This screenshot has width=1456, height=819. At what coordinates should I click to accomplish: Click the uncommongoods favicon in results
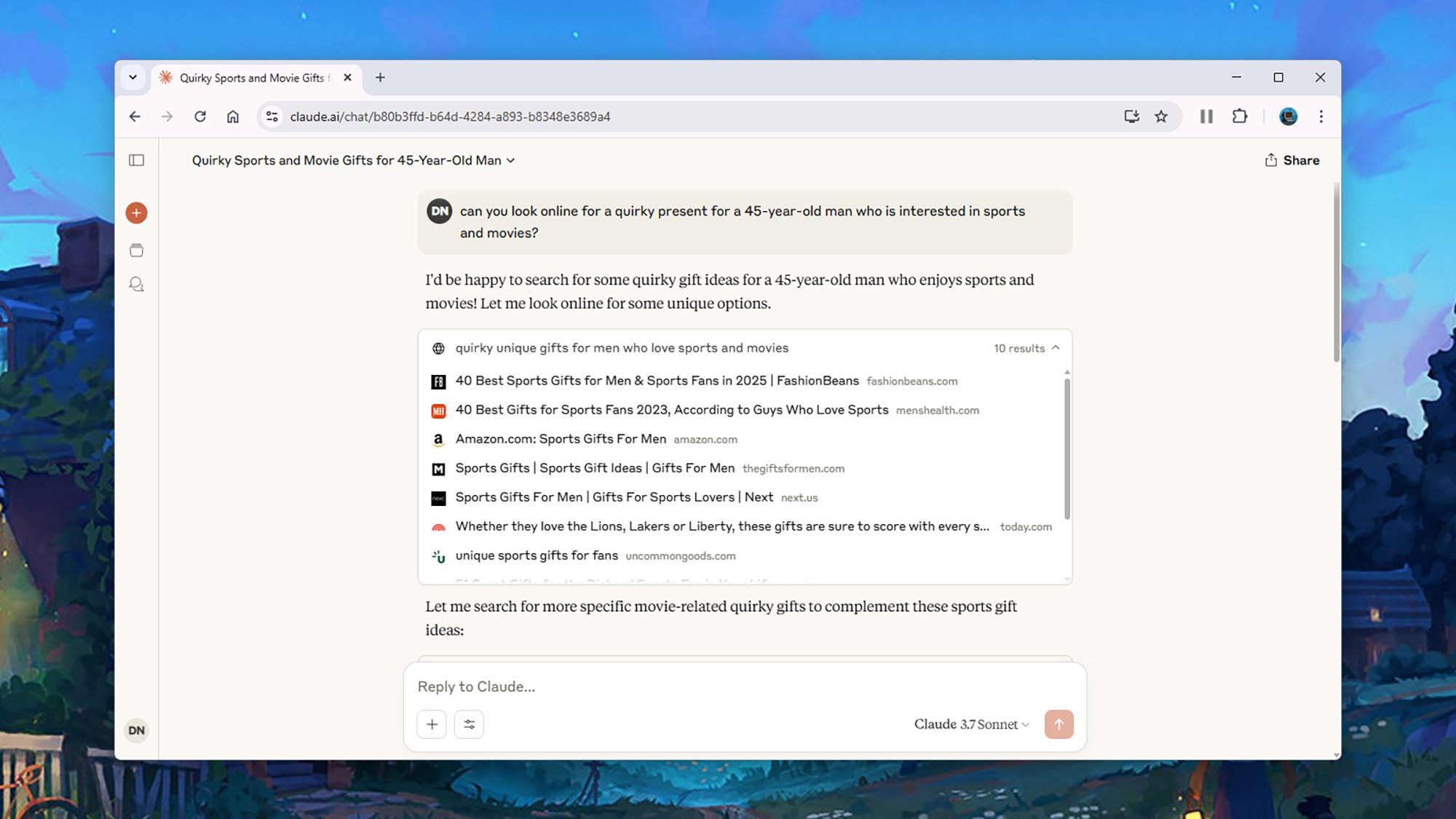pyautogui.click(x=438, y=556)
